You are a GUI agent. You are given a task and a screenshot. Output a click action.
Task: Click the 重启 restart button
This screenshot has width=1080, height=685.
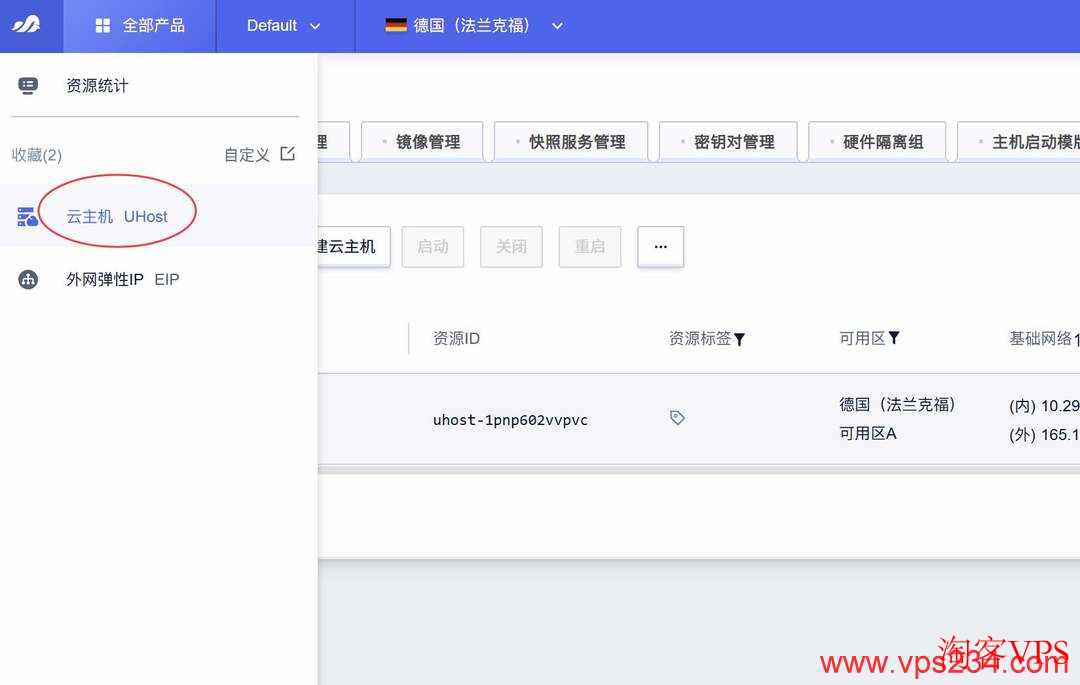point(590,246)
